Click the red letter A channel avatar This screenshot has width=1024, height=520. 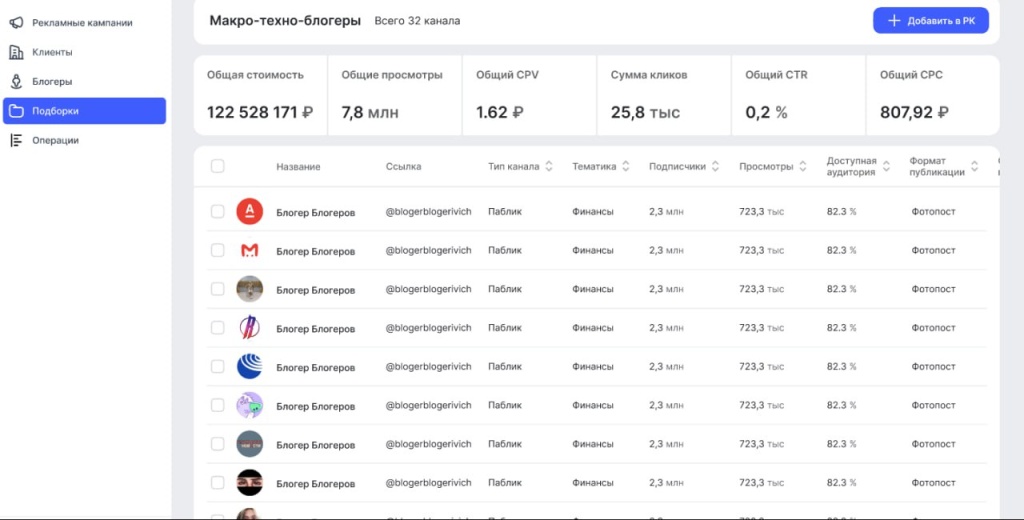coord(249,211)
